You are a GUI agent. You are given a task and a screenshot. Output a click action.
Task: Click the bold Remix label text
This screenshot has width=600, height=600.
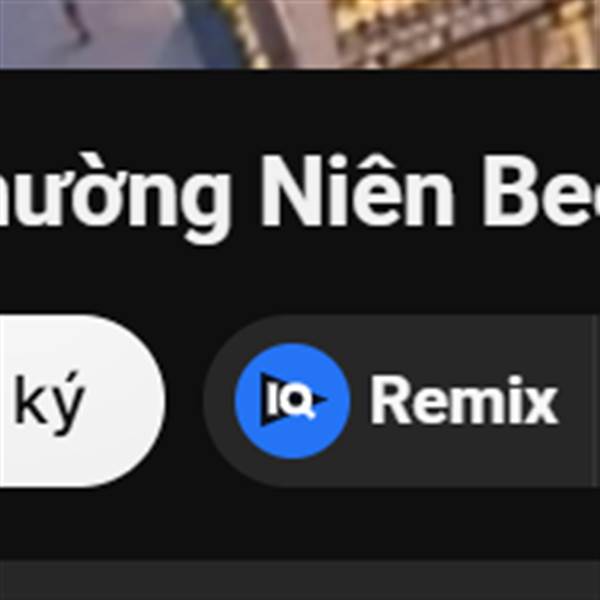(464, 401)
